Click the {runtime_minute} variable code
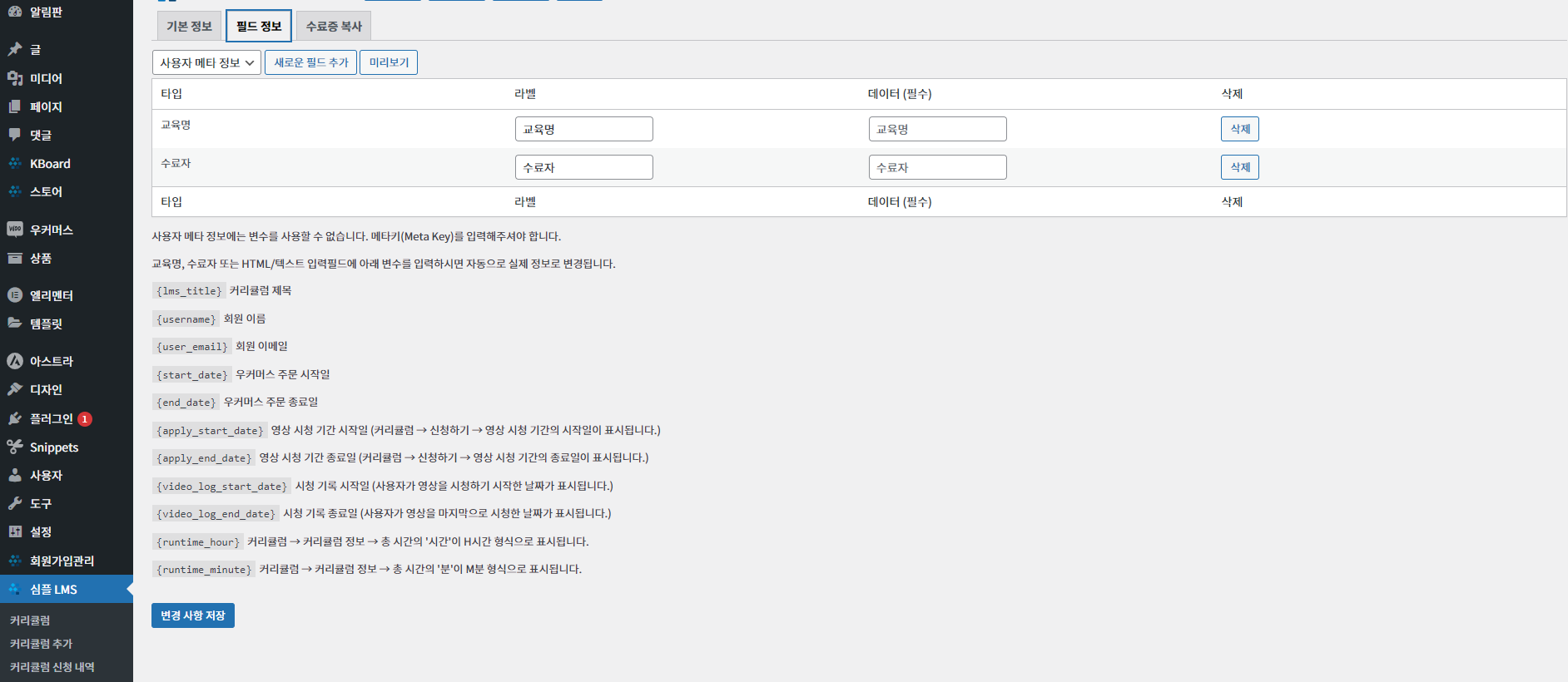 click(x=204, y=570)
